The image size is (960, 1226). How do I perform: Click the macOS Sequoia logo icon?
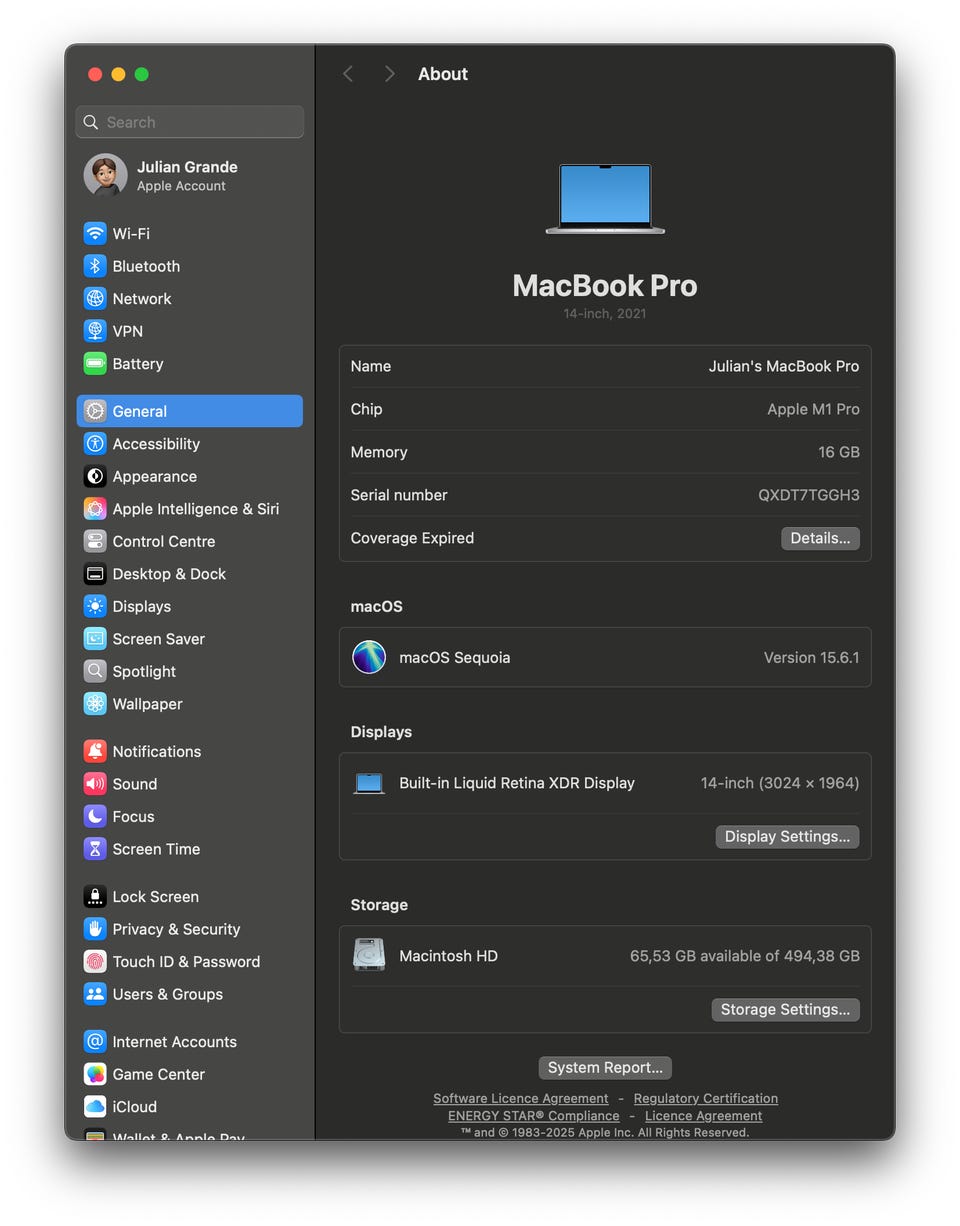click(x=369, y=657)
